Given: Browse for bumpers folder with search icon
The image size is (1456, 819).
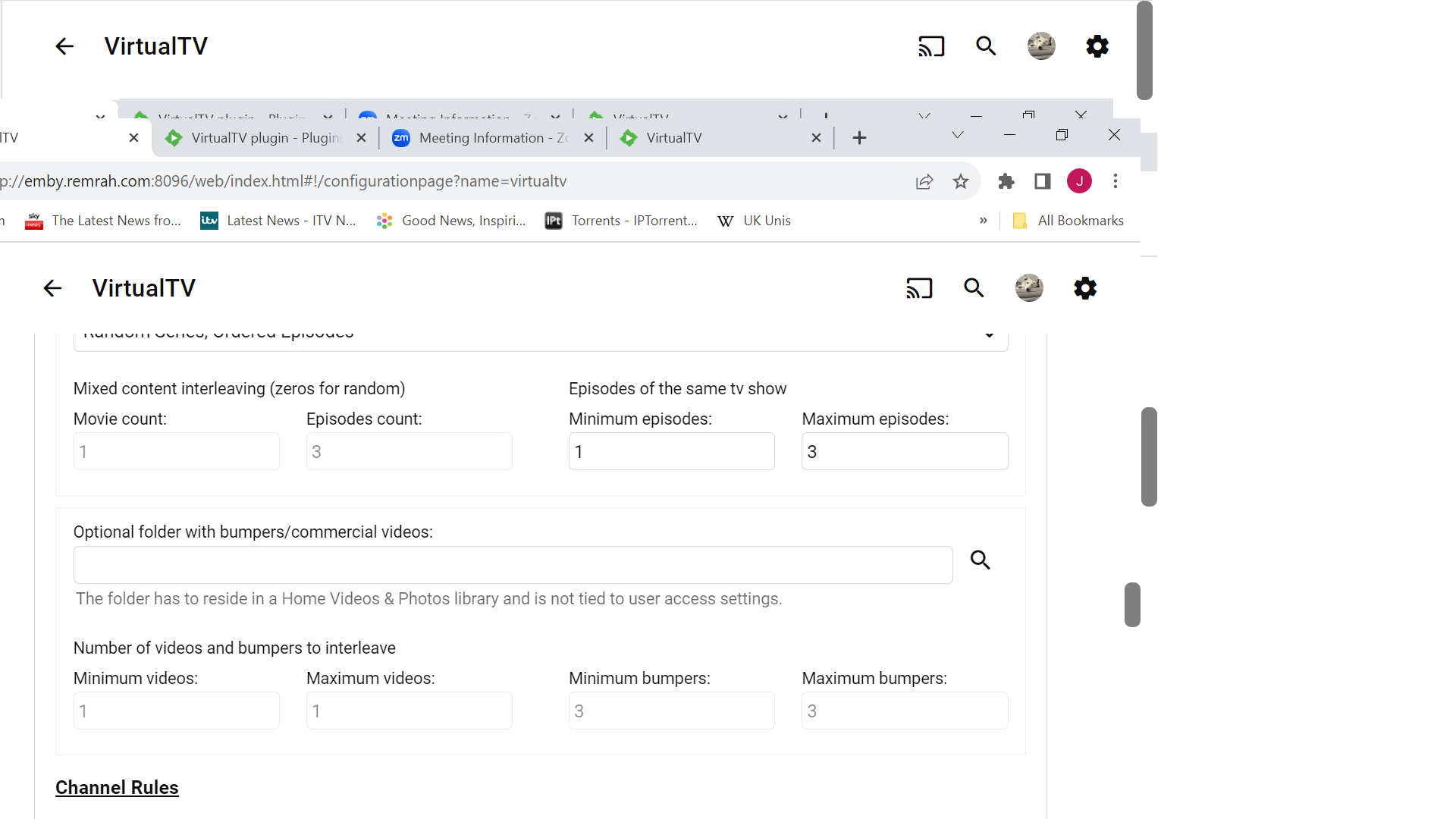Looking at the screenshot, I should click(981, 560).
